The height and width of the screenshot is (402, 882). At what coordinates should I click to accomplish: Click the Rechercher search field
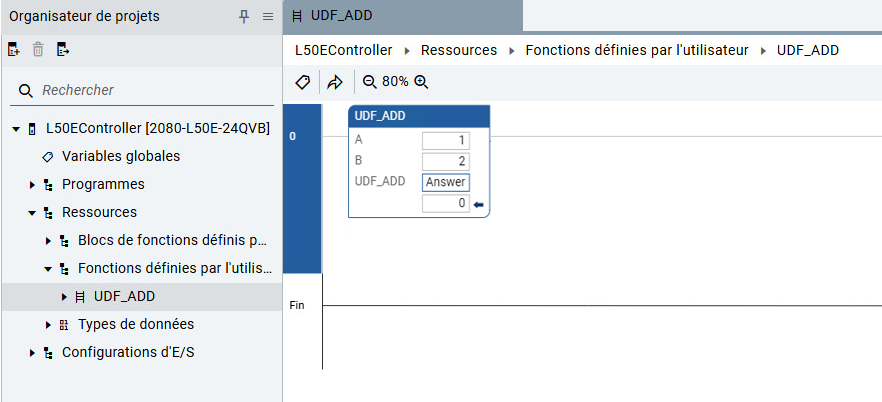click(x=142, y=91)
